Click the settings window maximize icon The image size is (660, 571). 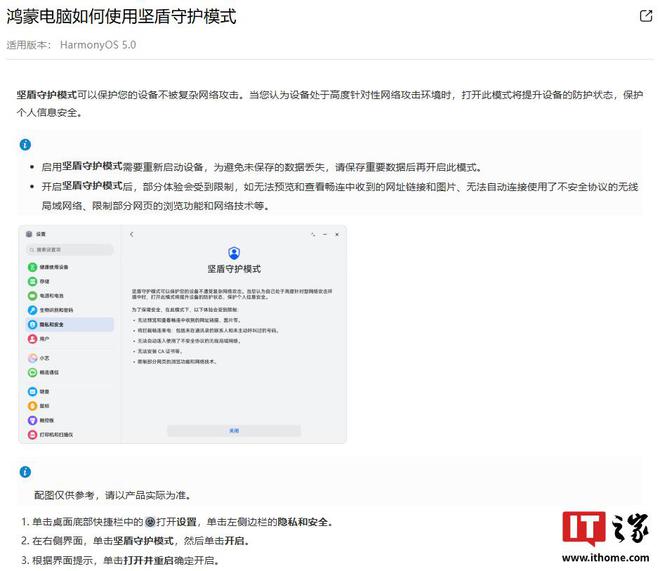pyautogui.click(x=313, y=234)
